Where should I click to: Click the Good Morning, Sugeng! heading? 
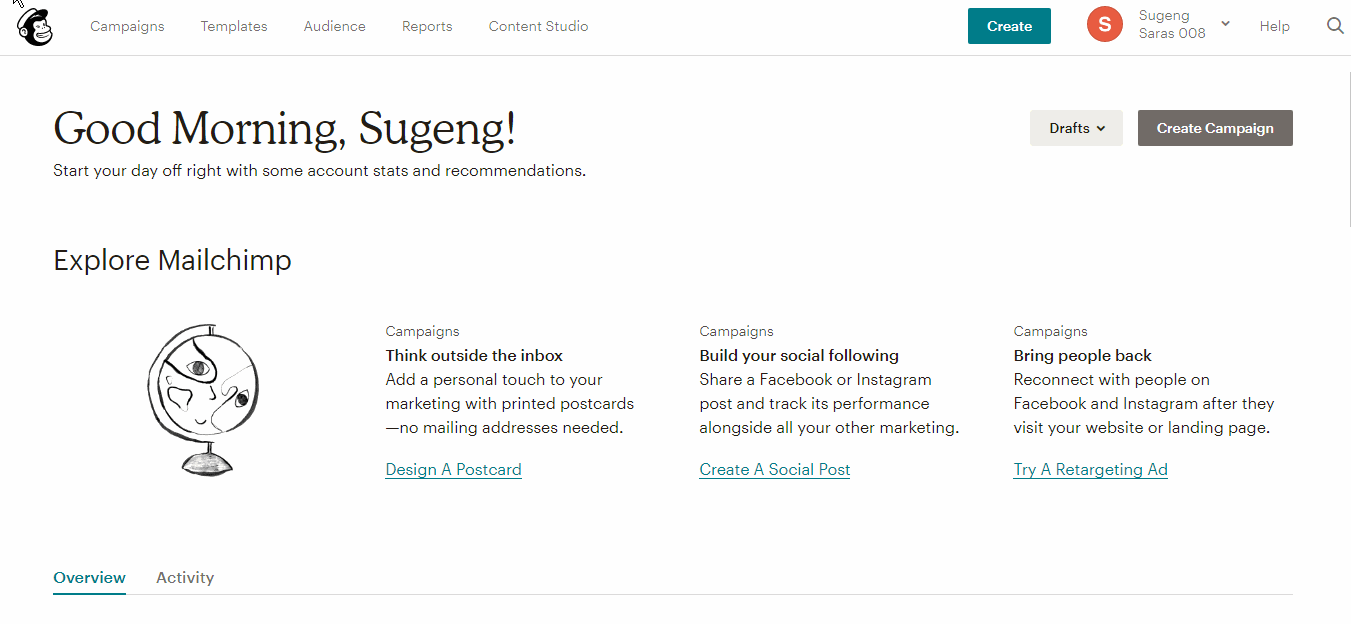pos(285,129)
